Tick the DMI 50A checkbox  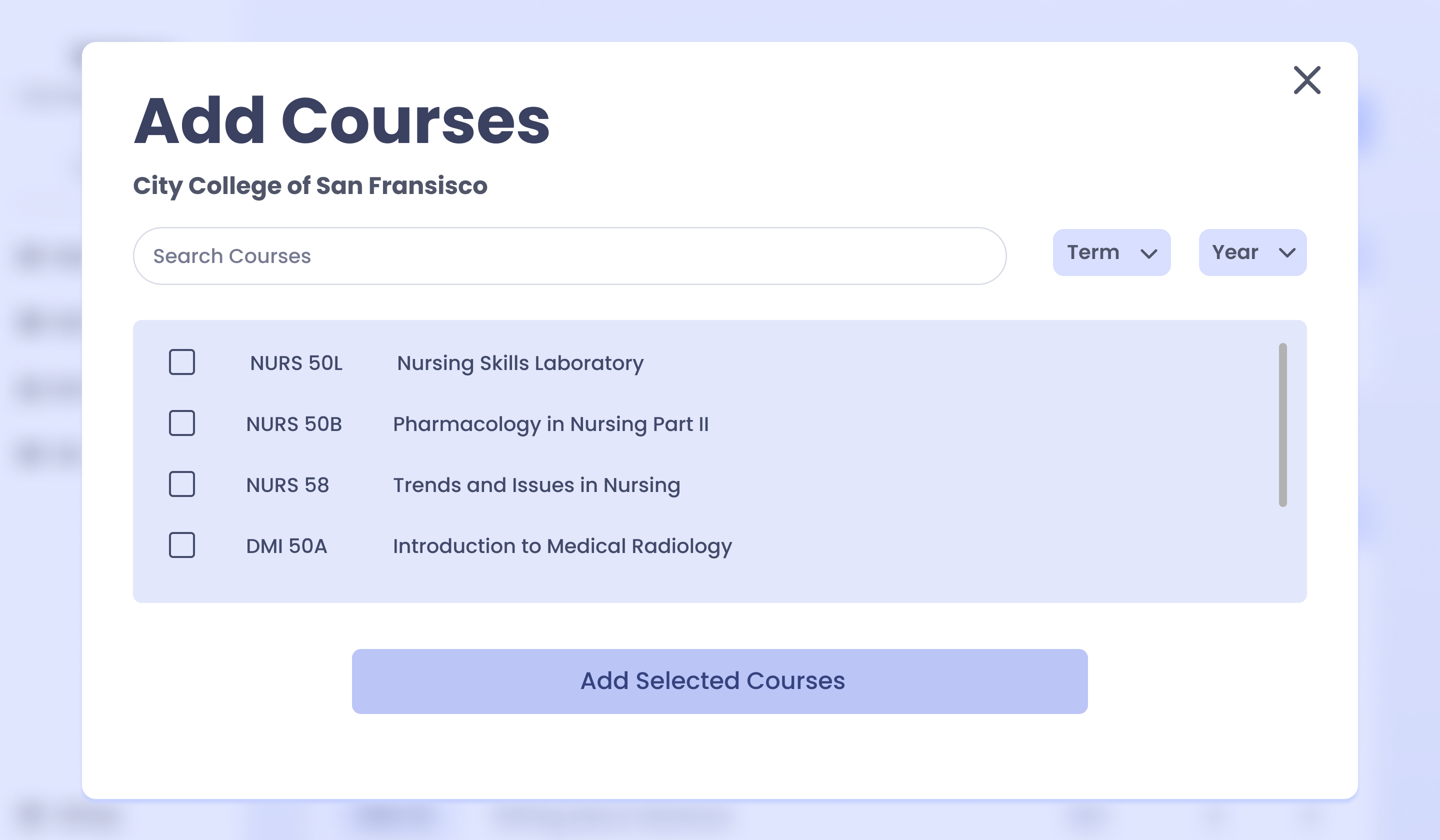tap(181, 545)
